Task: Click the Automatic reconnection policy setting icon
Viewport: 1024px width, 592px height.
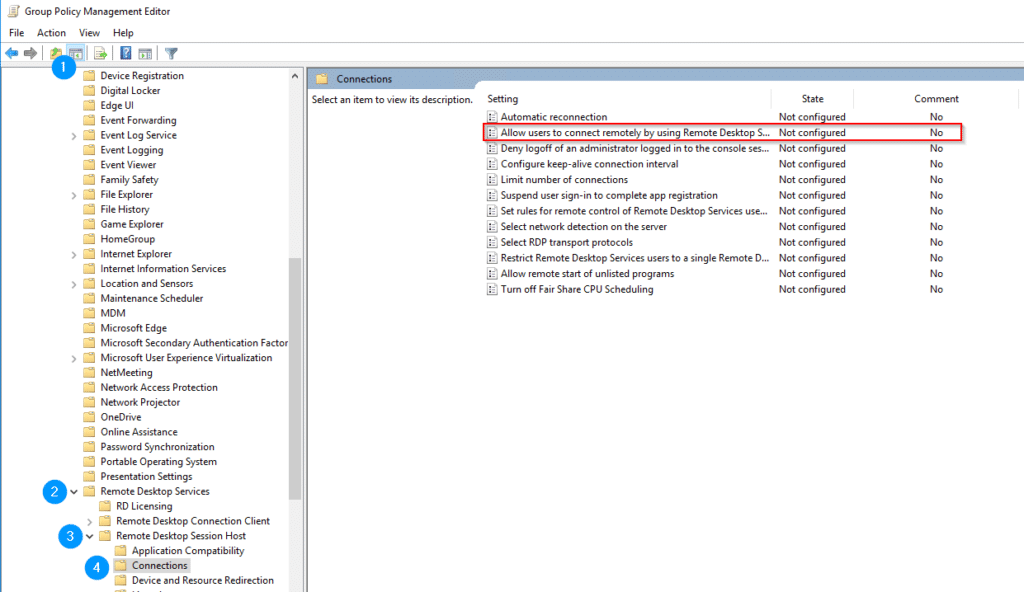Action: click(x=492, y=117)
